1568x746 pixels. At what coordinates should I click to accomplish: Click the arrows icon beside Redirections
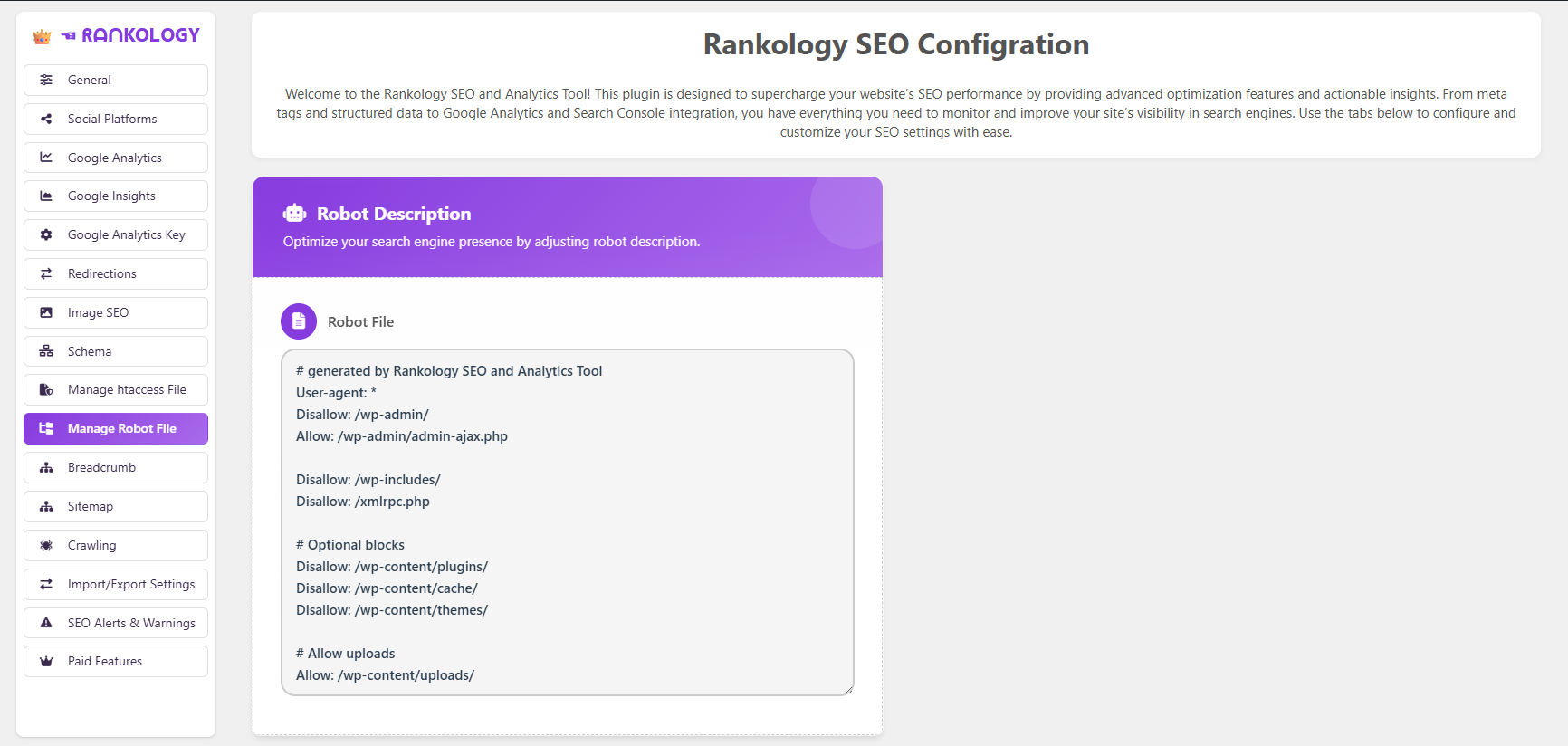(46, 273)
